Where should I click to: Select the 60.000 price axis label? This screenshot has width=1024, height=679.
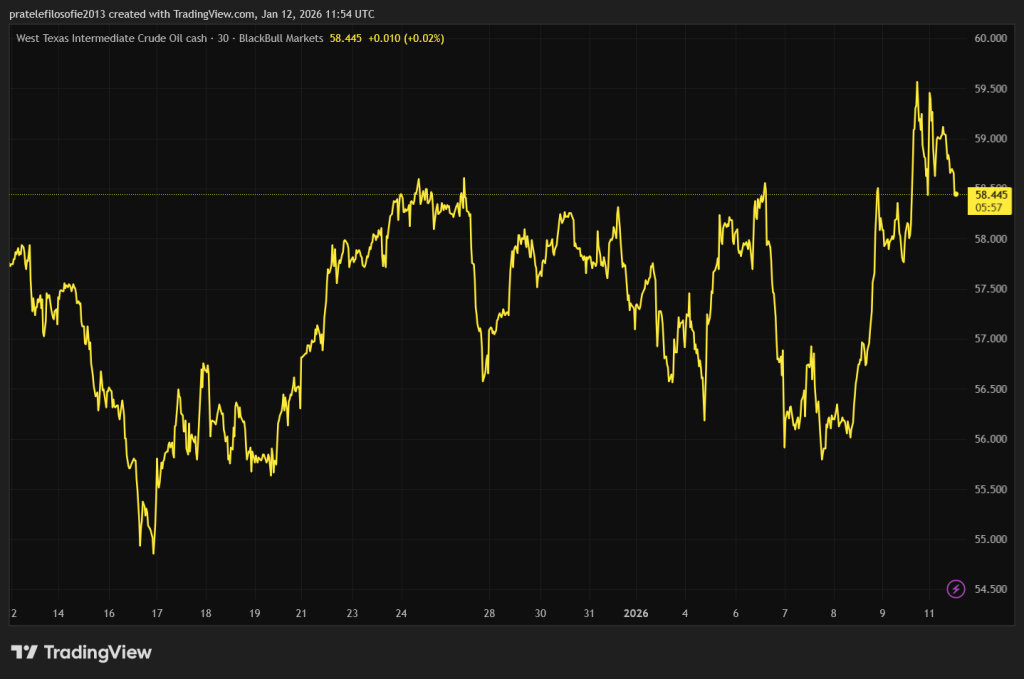(989, 38)
